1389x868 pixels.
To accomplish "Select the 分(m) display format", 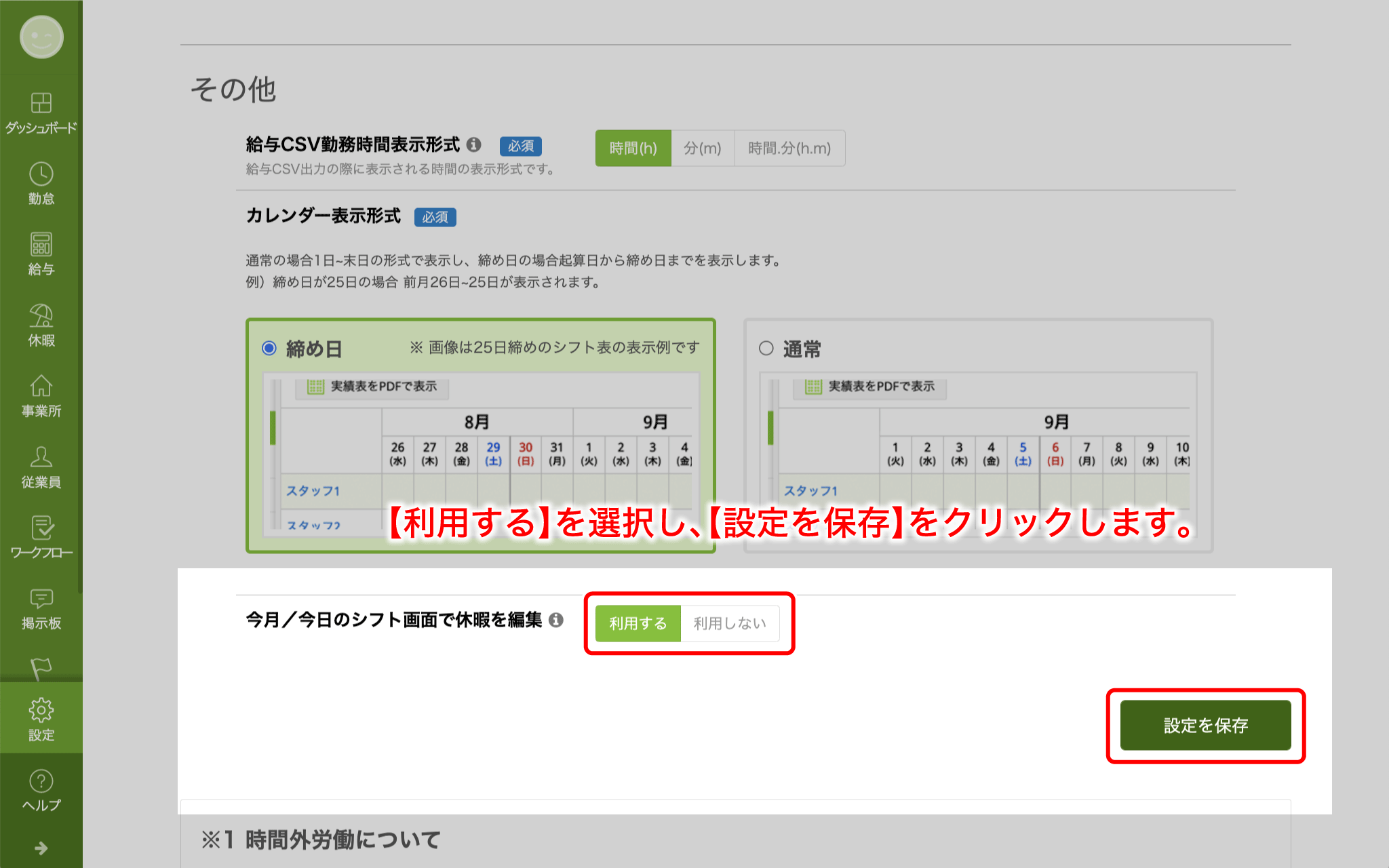I will point(703,148).
